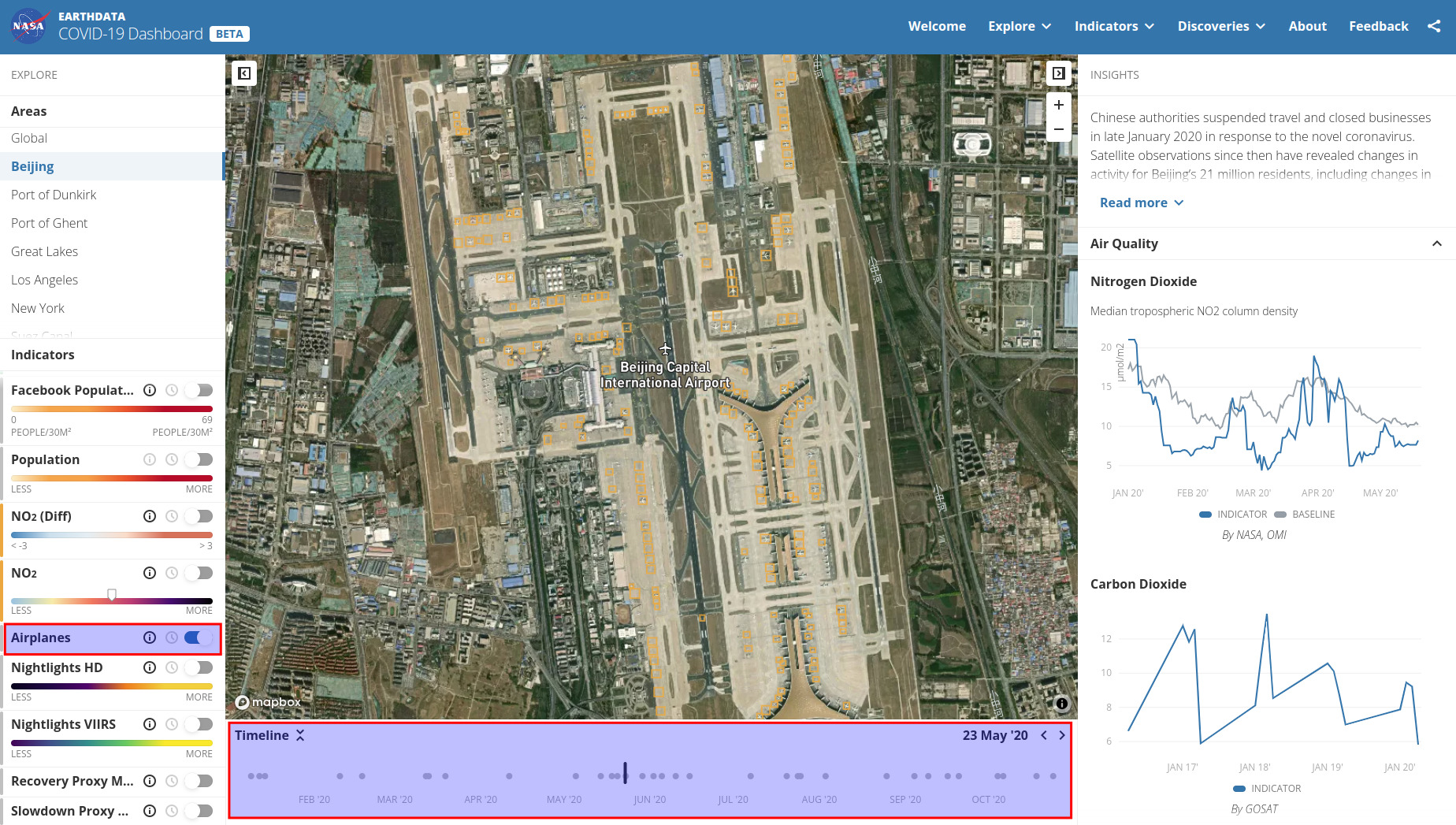Open the Feedback link
This screenshot has height=825, width=1456.
(x=1378, y=26)
